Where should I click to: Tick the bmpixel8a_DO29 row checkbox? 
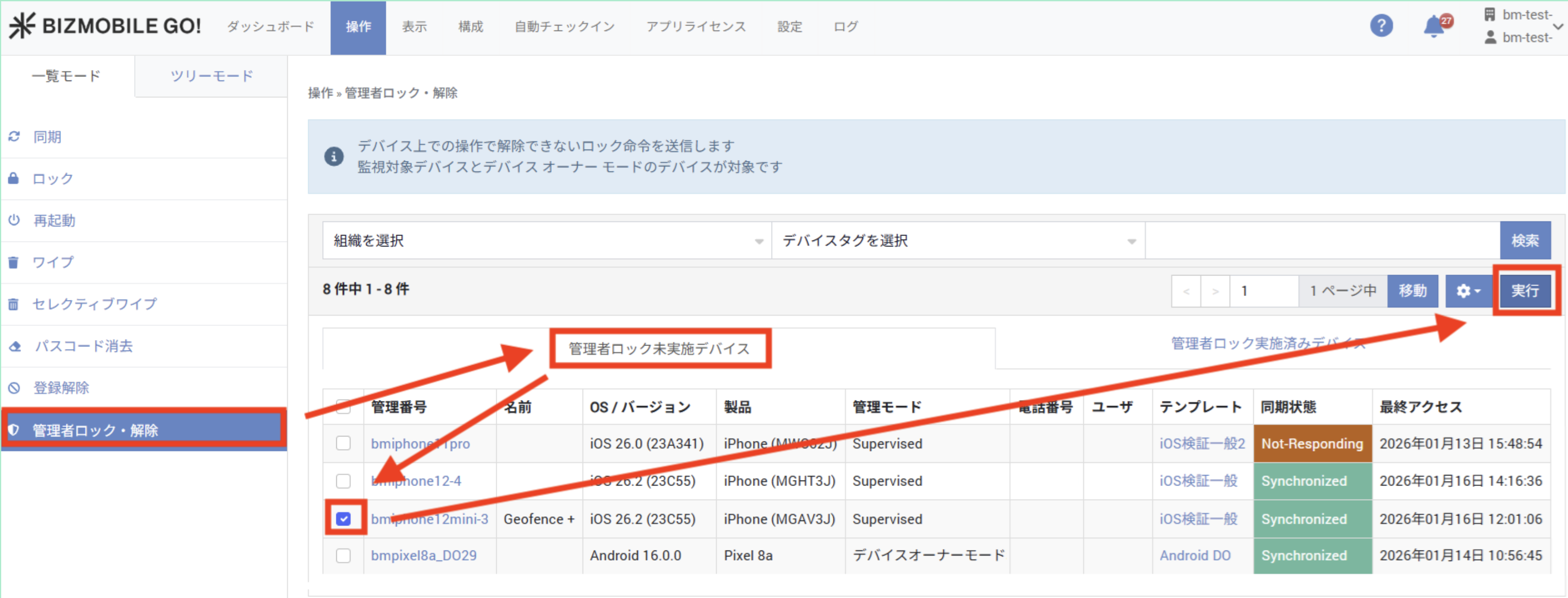[x=343, y=555]
